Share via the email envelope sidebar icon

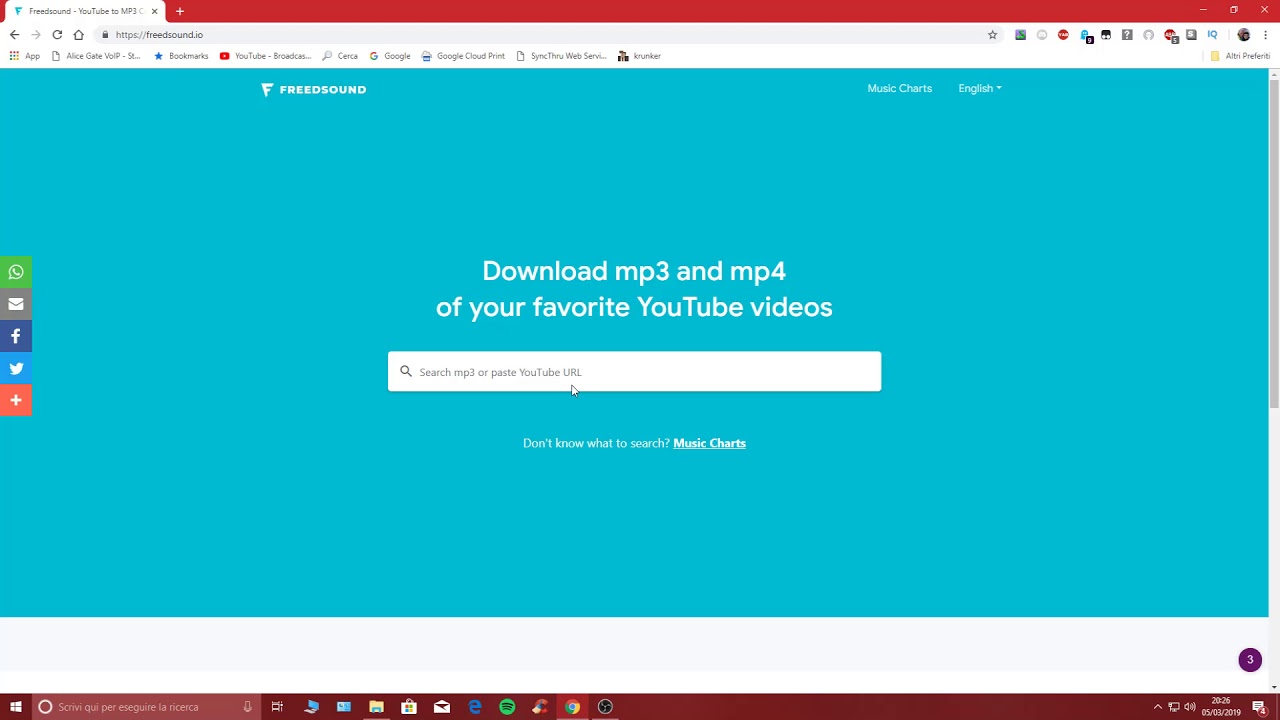16,304
